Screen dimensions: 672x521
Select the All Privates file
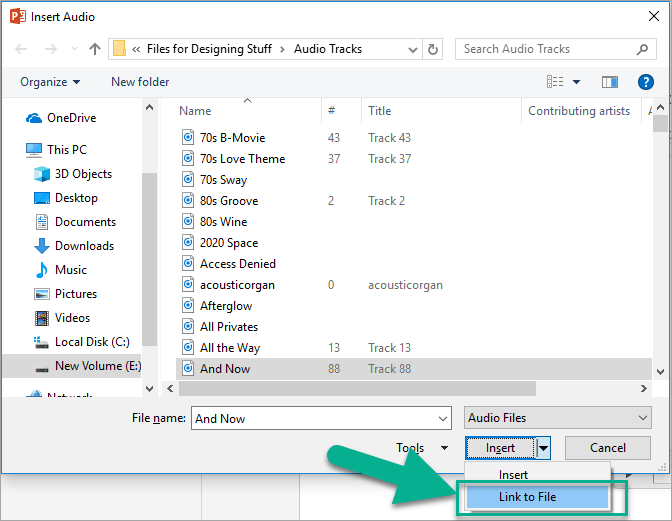pyautogui.click(x=229, y=327)
